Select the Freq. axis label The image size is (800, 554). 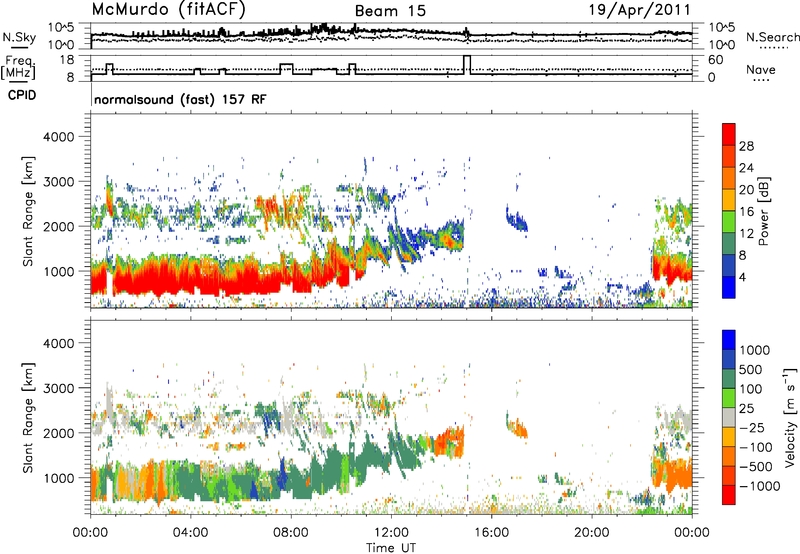[19, 61]
